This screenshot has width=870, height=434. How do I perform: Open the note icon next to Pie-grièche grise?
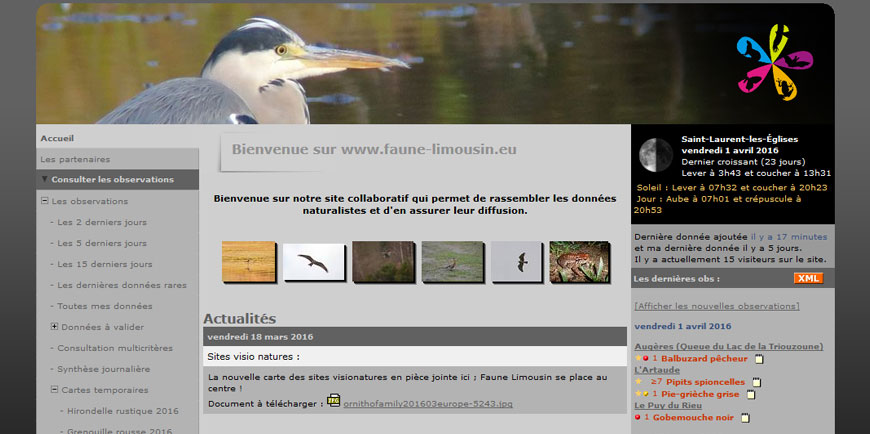(x=751, y=395)
